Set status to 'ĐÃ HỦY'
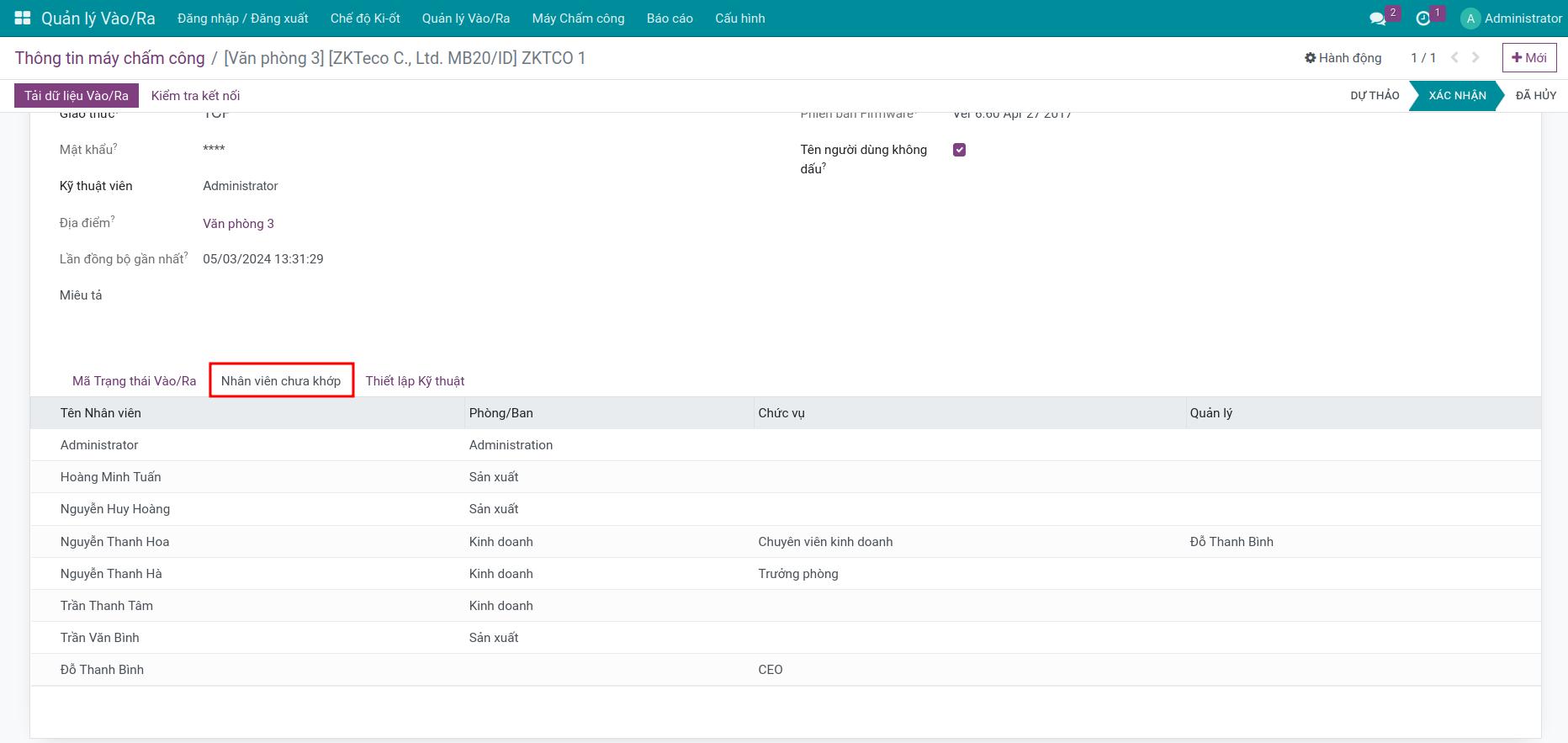Screen dimensions: 1568x743 pyautogui.click(x=1535, y=96)
